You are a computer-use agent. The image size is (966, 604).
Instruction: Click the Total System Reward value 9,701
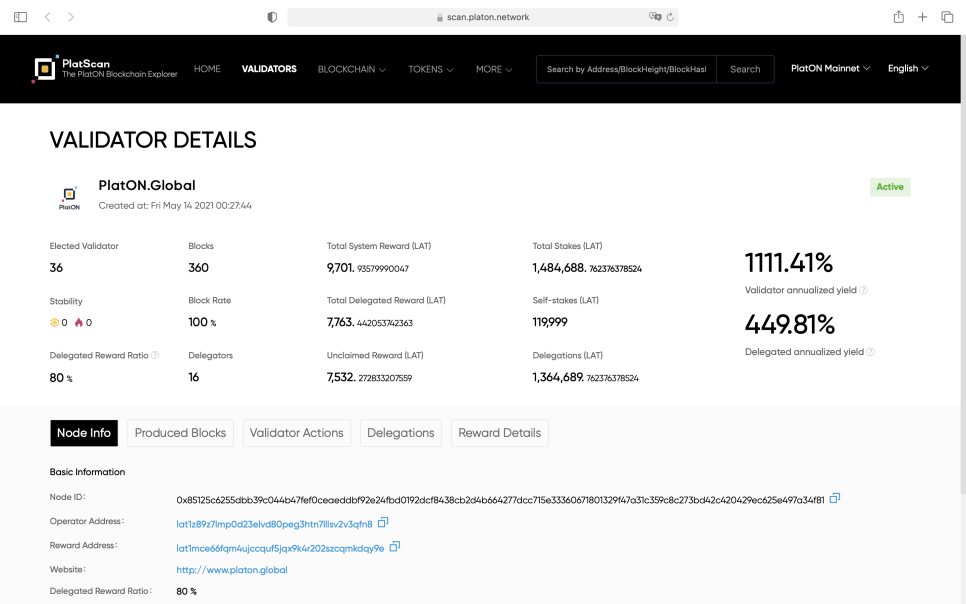(368, 267)
